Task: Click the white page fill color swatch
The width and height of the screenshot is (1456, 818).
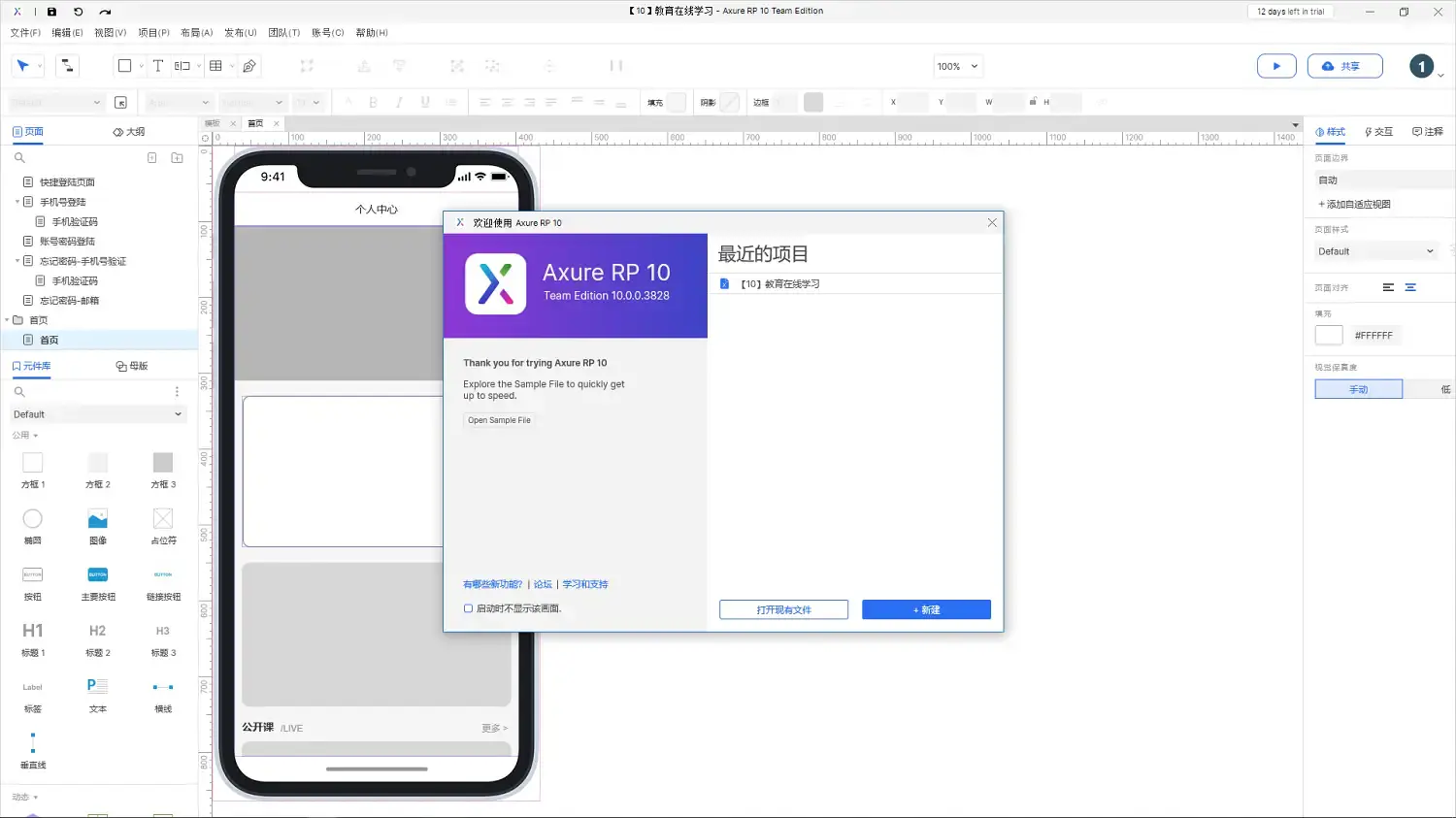Action: (x=1328, y=335)
